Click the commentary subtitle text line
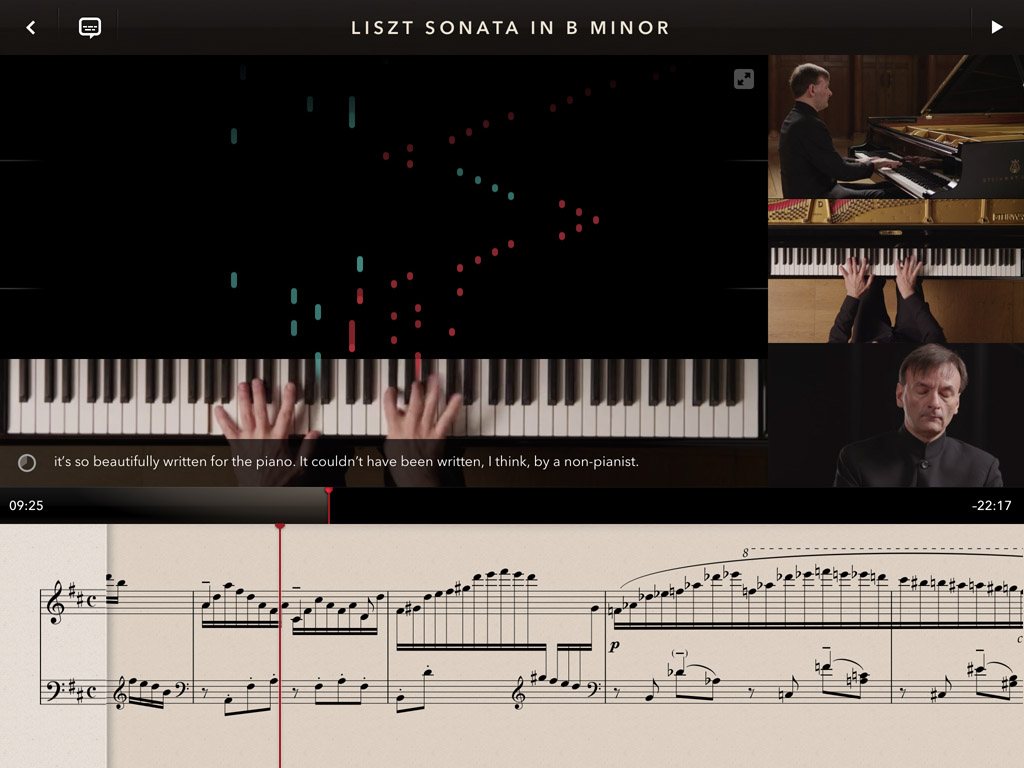The width and height of the screenshot is (1024, 768). (346, 461)
